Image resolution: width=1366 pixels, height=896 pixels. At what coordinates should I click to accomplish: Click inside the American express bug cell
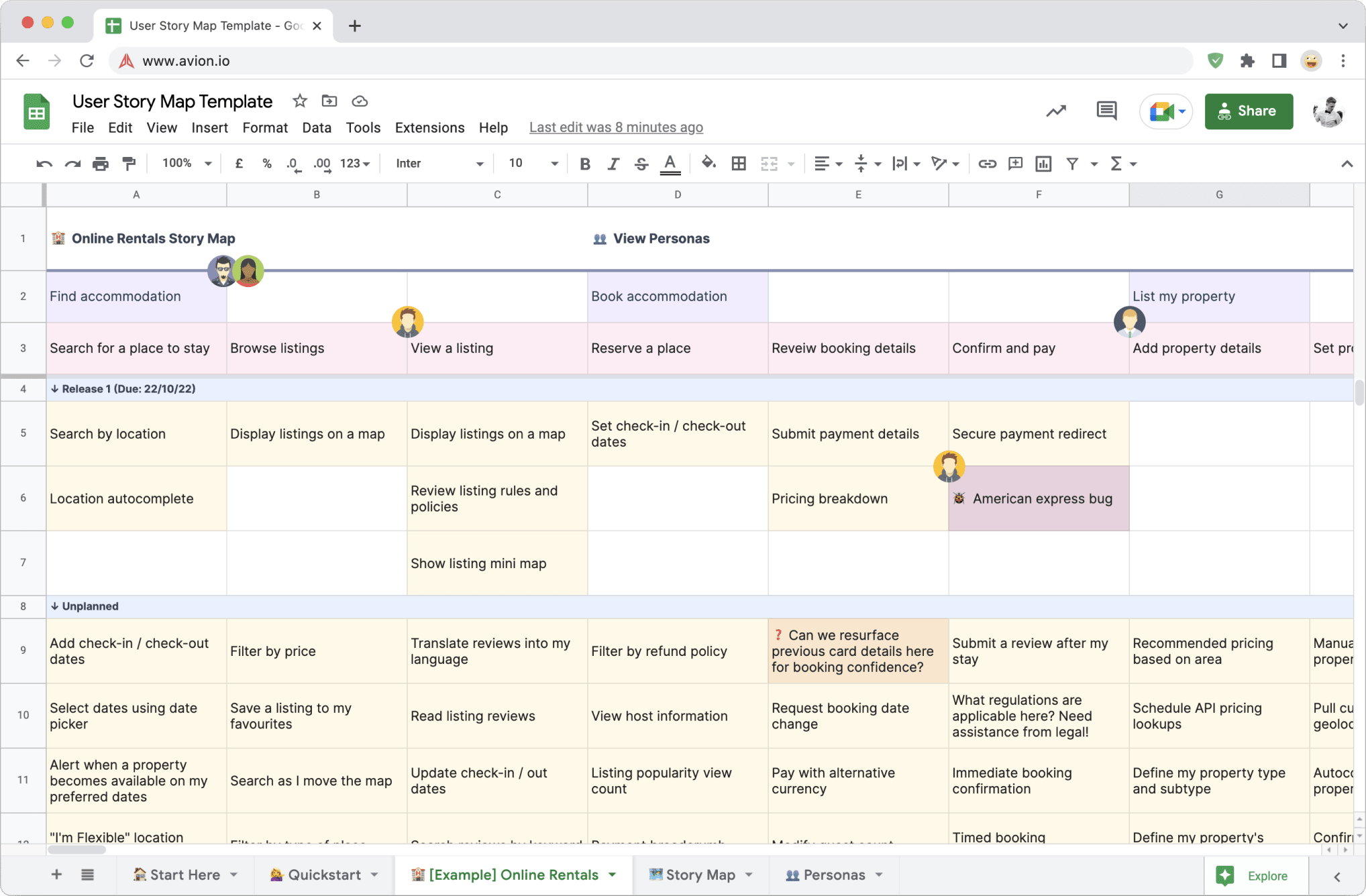pos(1039,497)
